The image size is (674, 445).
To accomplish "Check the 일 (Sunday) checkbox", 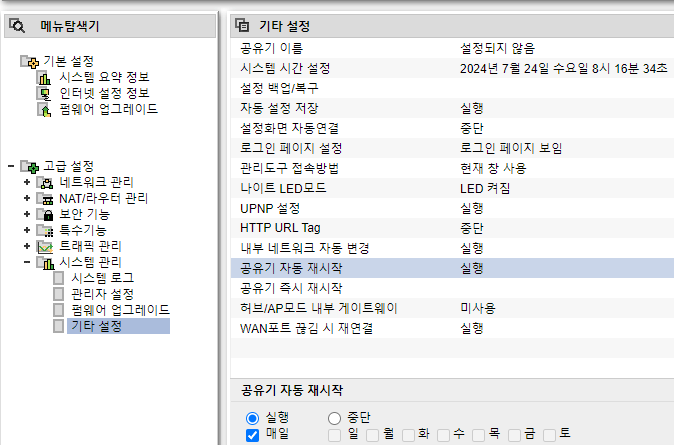I will 334,435.
